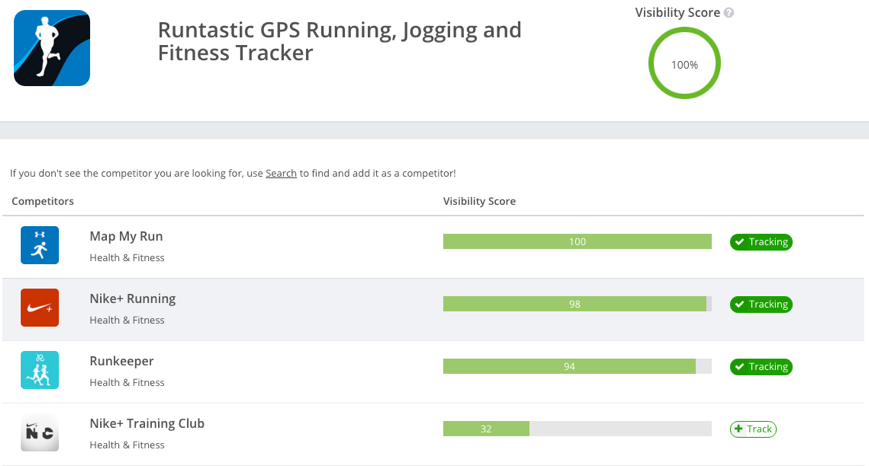This screenshot has width=869, height=466.
Task: Click the Runtastic app icon
Action: click(52, 48)
